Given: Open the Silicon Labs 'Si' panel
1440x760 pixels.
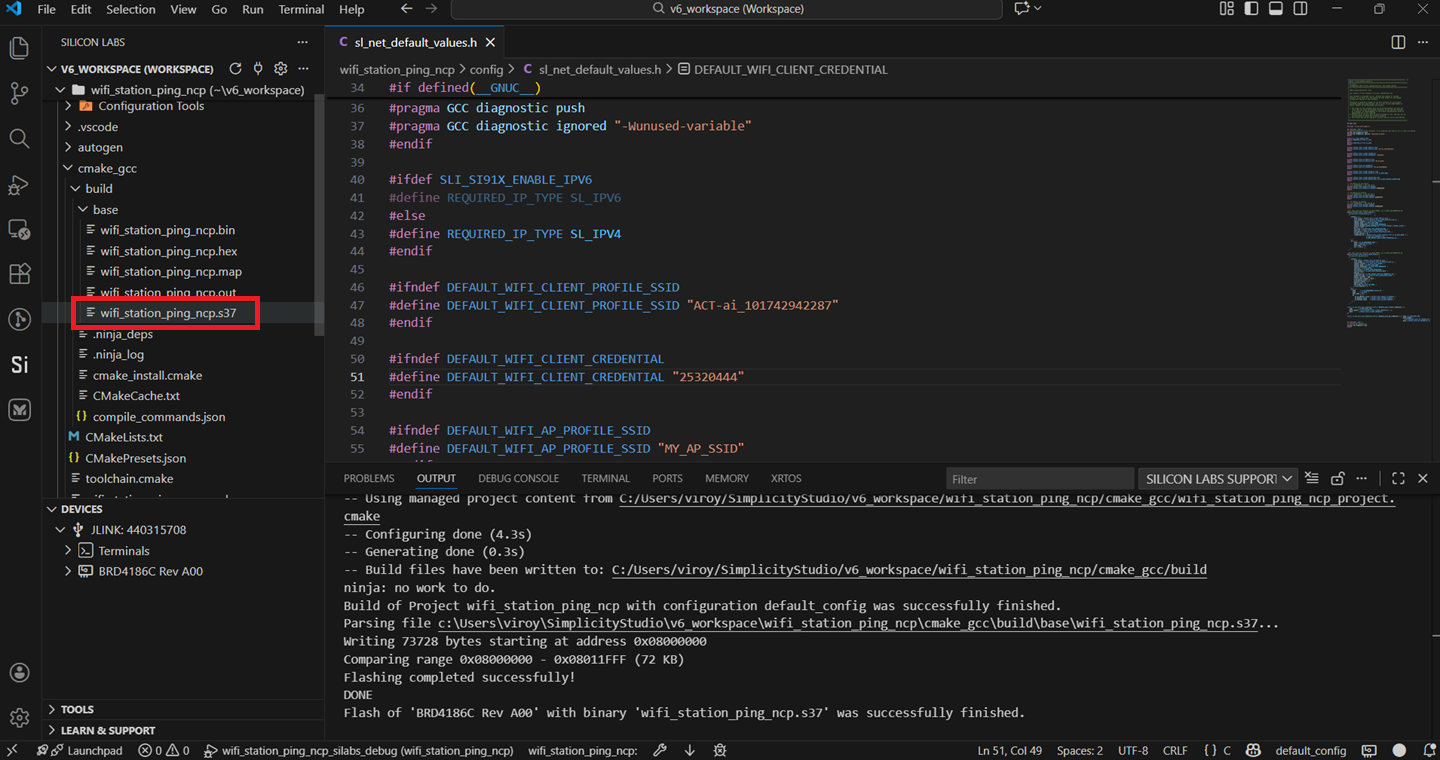Looking at the screenshot, I should tap(19, 365).
